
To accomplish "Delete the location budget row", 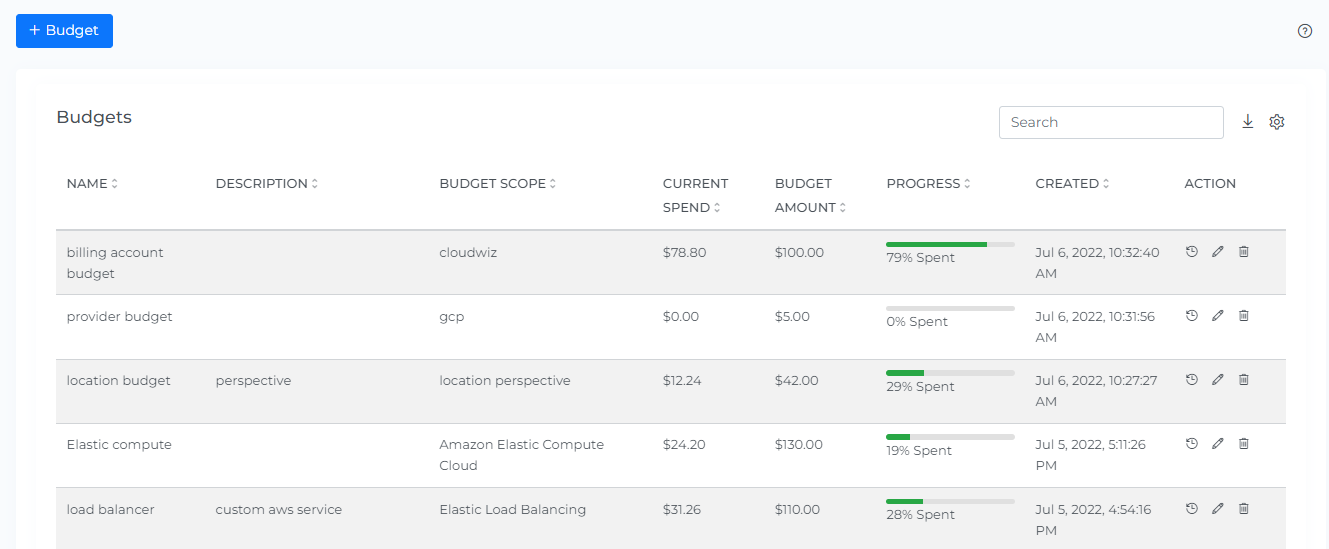I will tap(1244, 380).
